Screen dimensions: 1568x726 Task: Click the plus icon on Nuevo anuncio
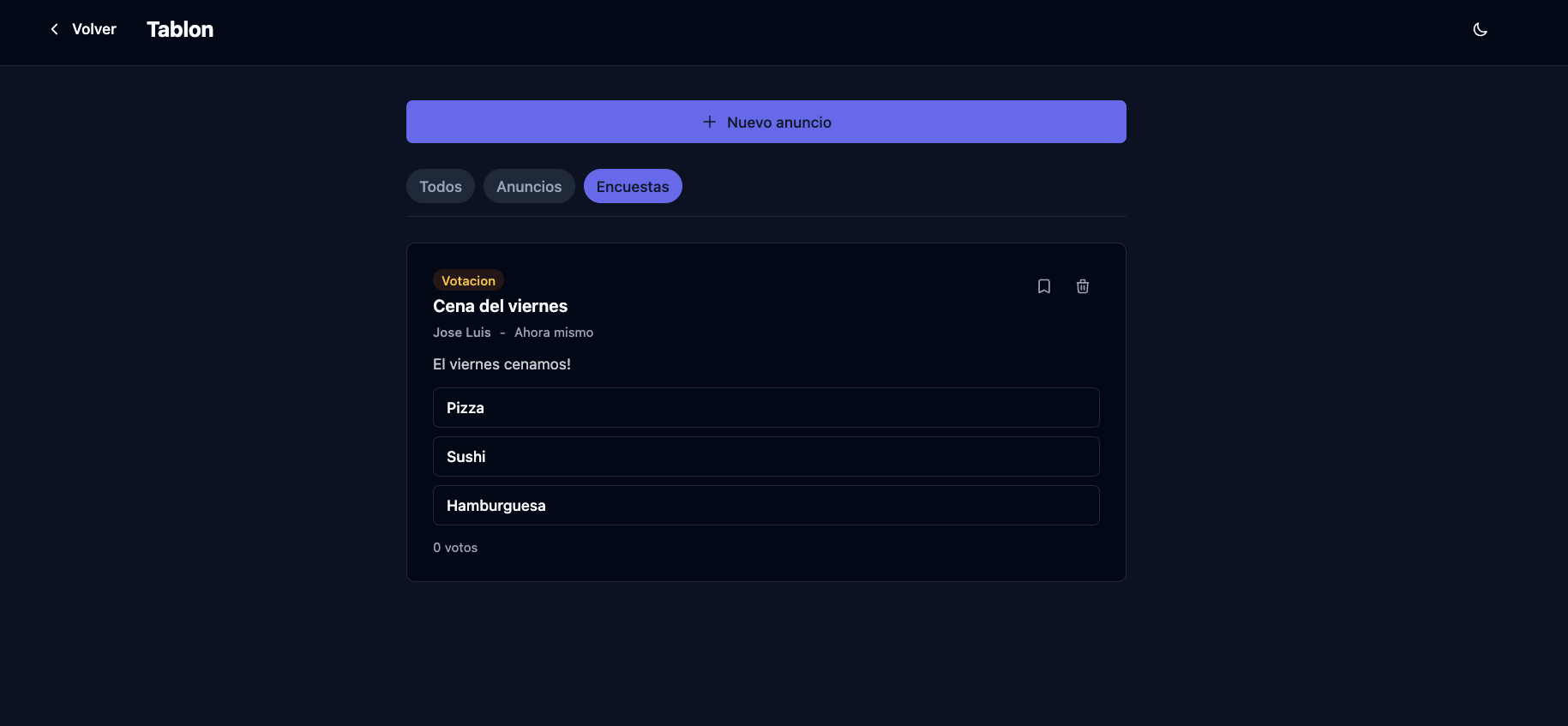tap(710, 122)
